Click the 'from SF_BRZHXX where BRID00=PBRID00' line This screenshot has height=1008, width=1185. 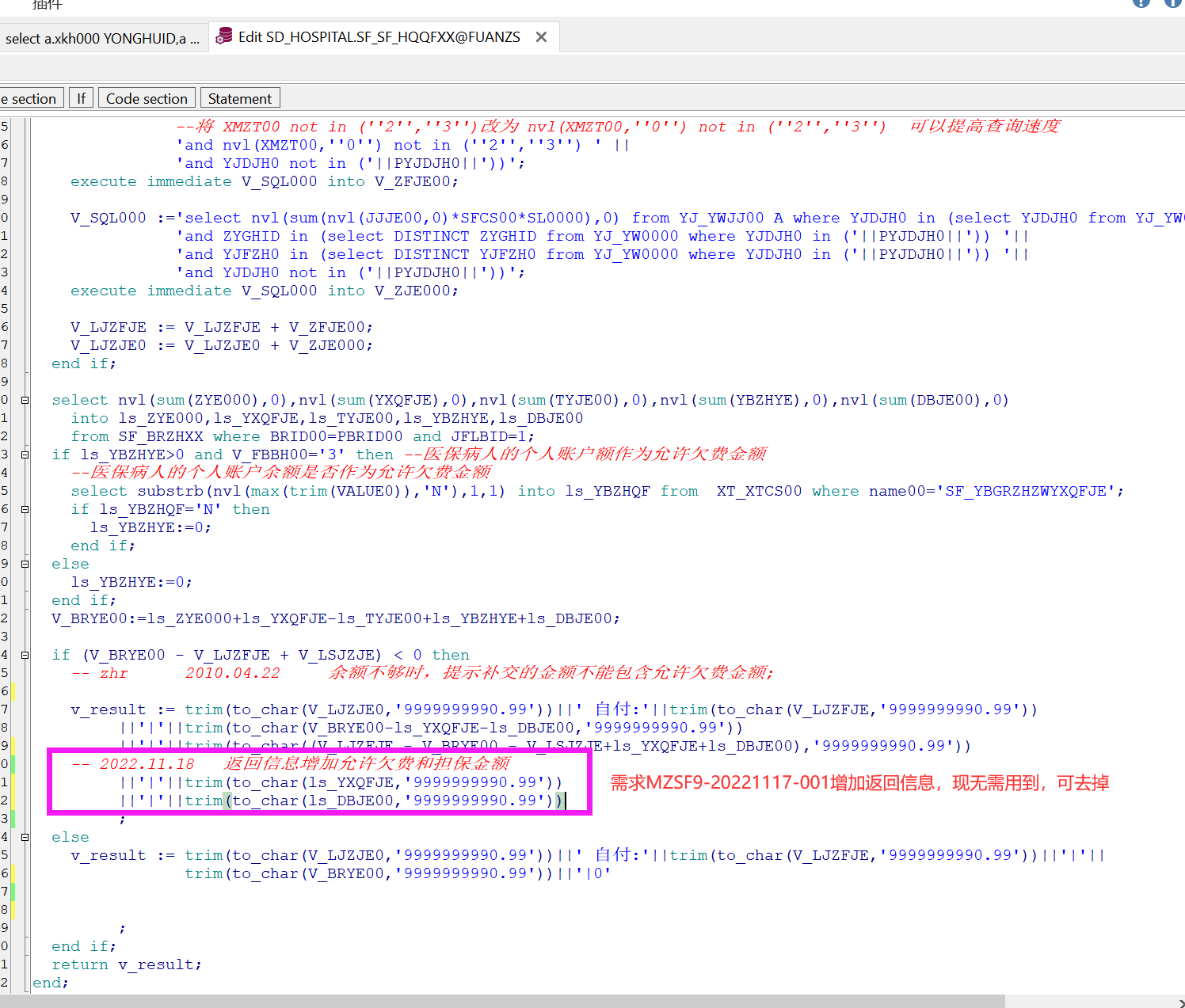tap(303, 436)
